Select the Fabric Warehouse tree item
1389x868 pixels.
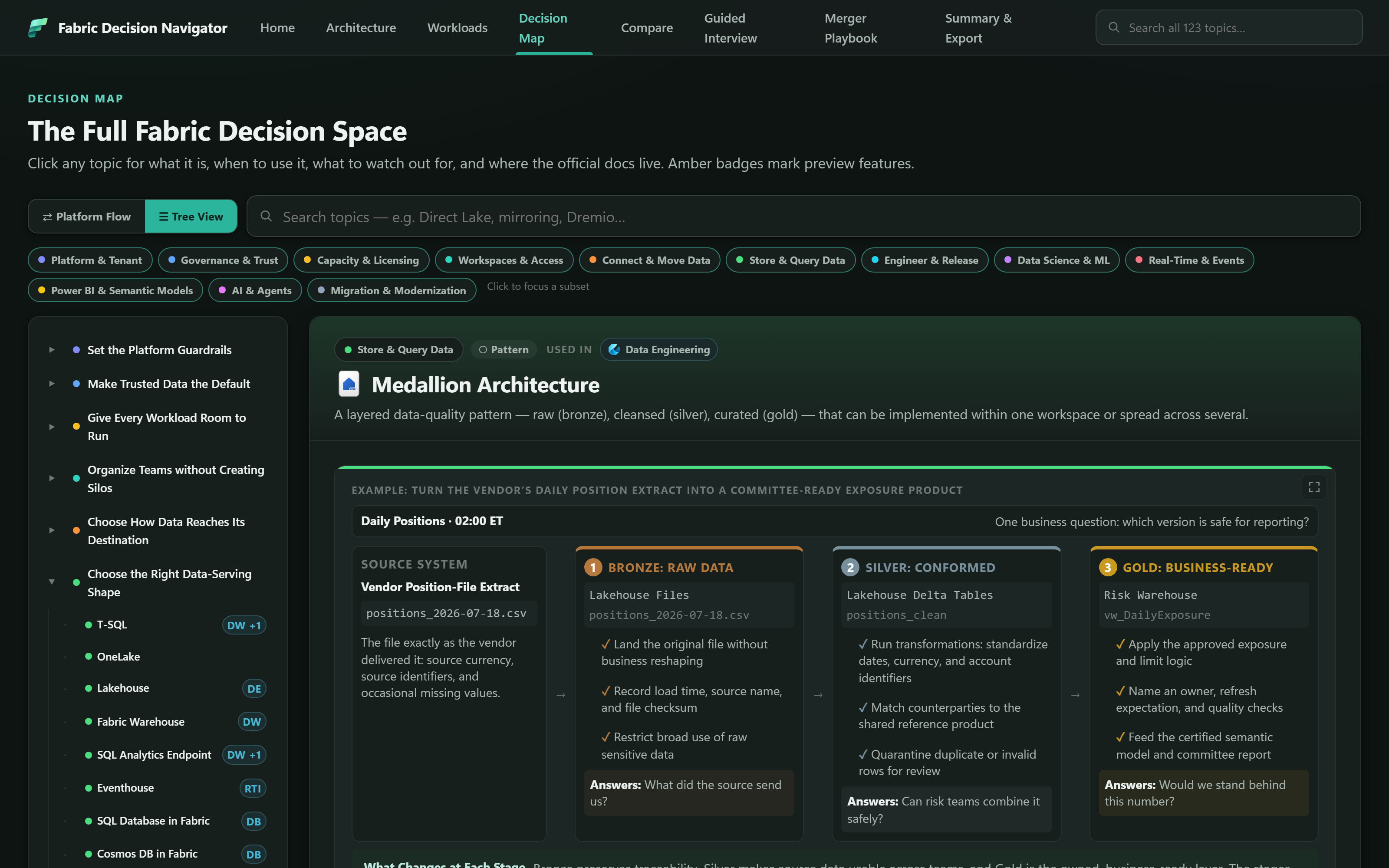point(141,722)
